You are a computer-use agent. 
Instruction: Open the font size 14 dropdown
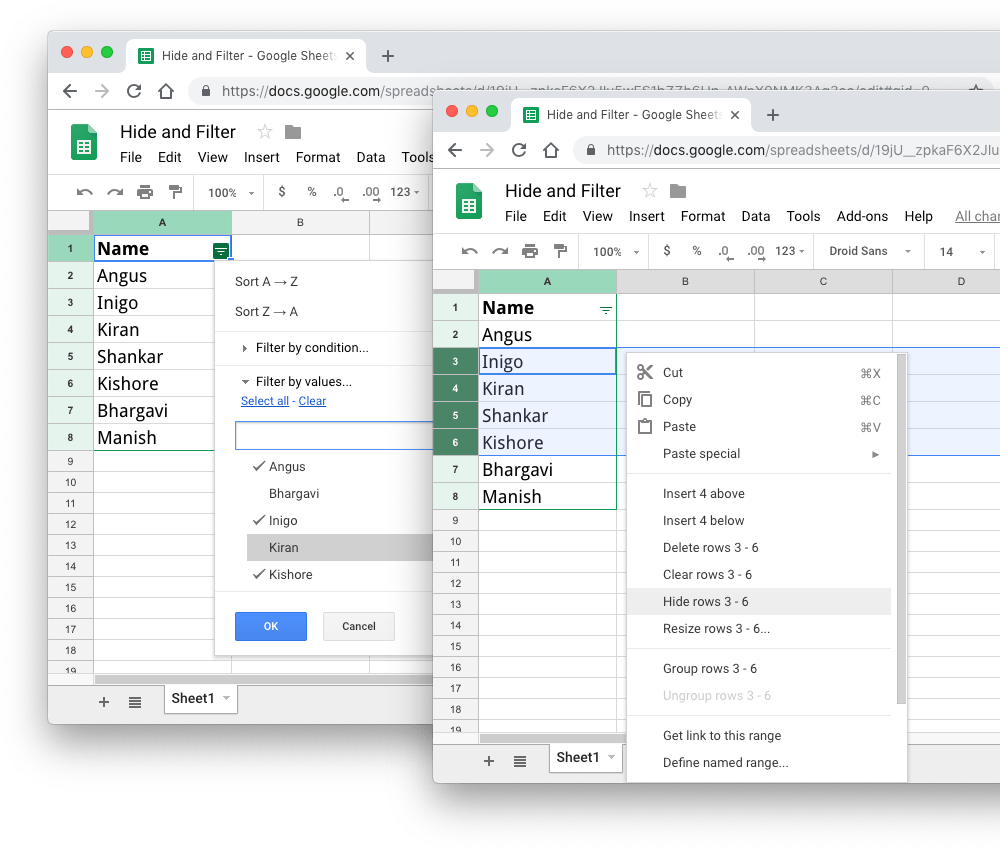click(962, 252)
